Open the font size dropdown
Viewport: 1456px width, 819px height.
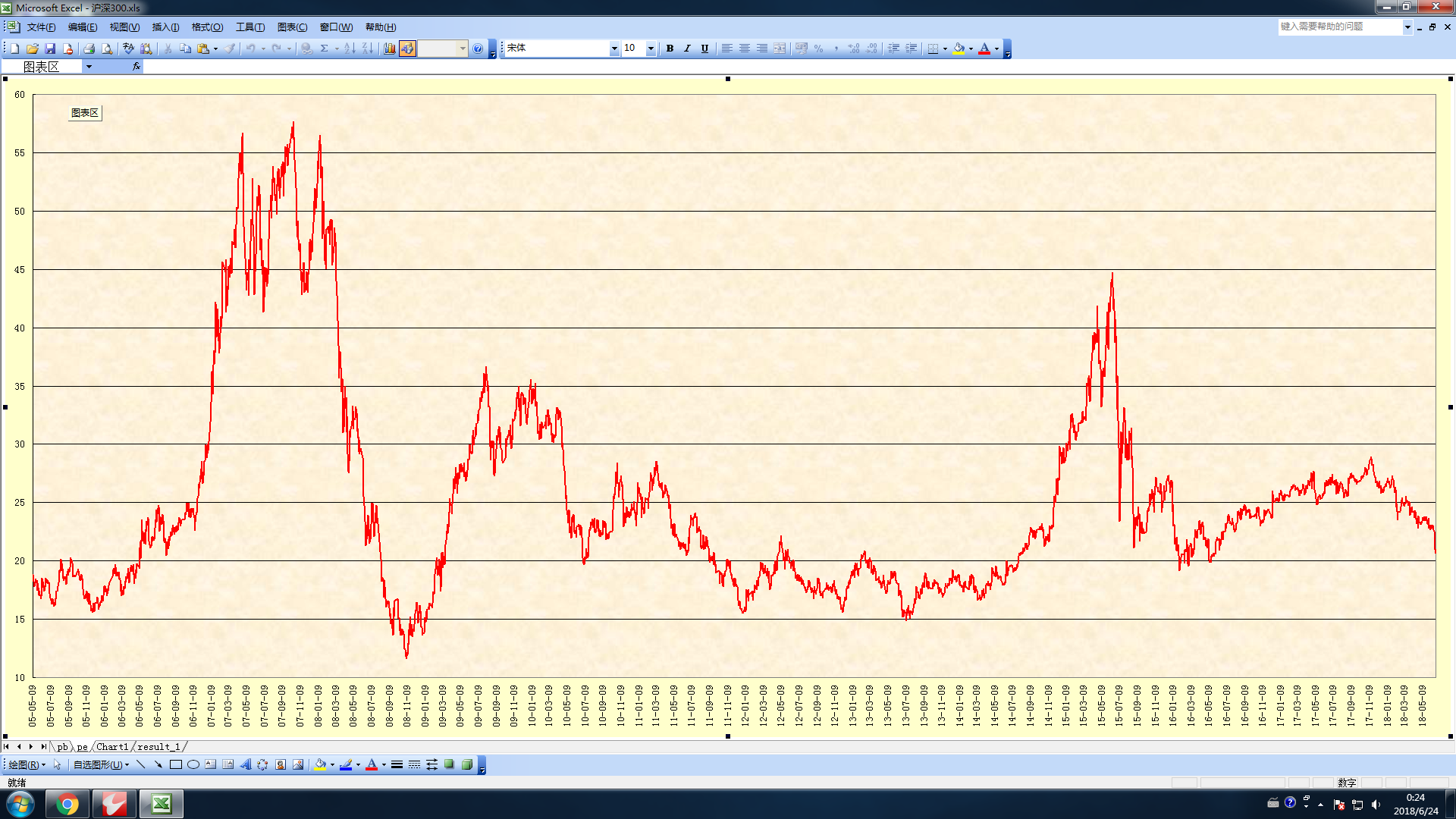coord(651,49)
